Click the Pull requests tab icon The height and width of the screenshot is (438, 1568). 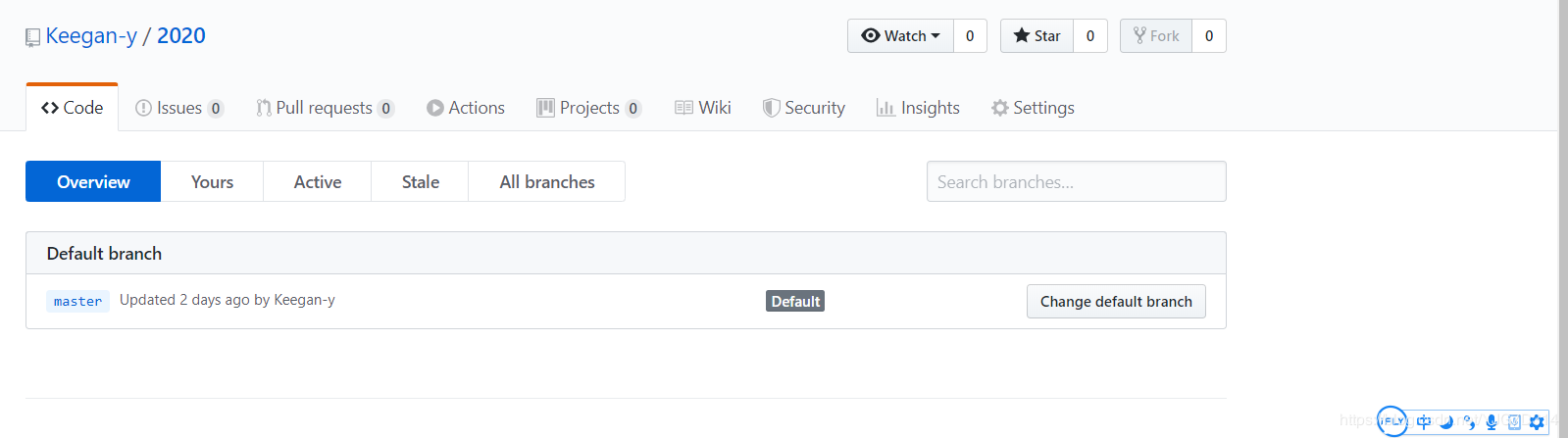263,108
